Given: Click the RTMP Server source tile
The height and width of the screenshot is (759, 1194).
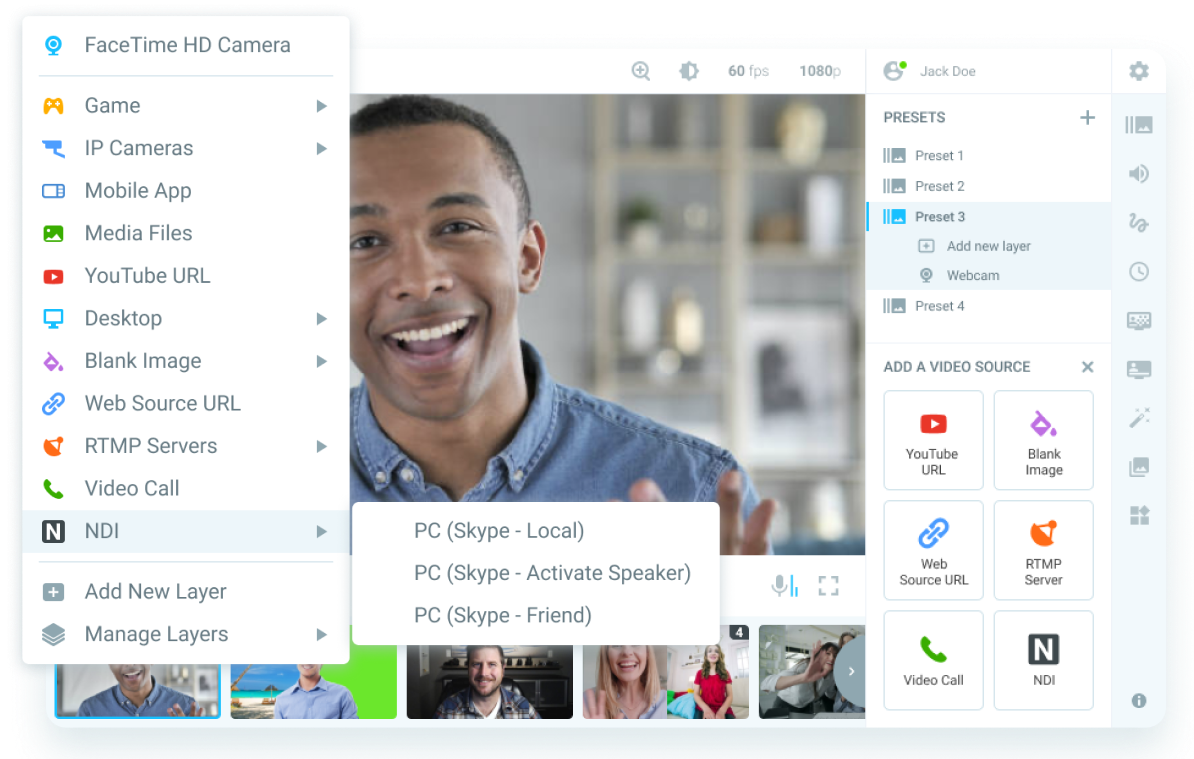Looking at the screenshot, I should [x=1043, y=550].
